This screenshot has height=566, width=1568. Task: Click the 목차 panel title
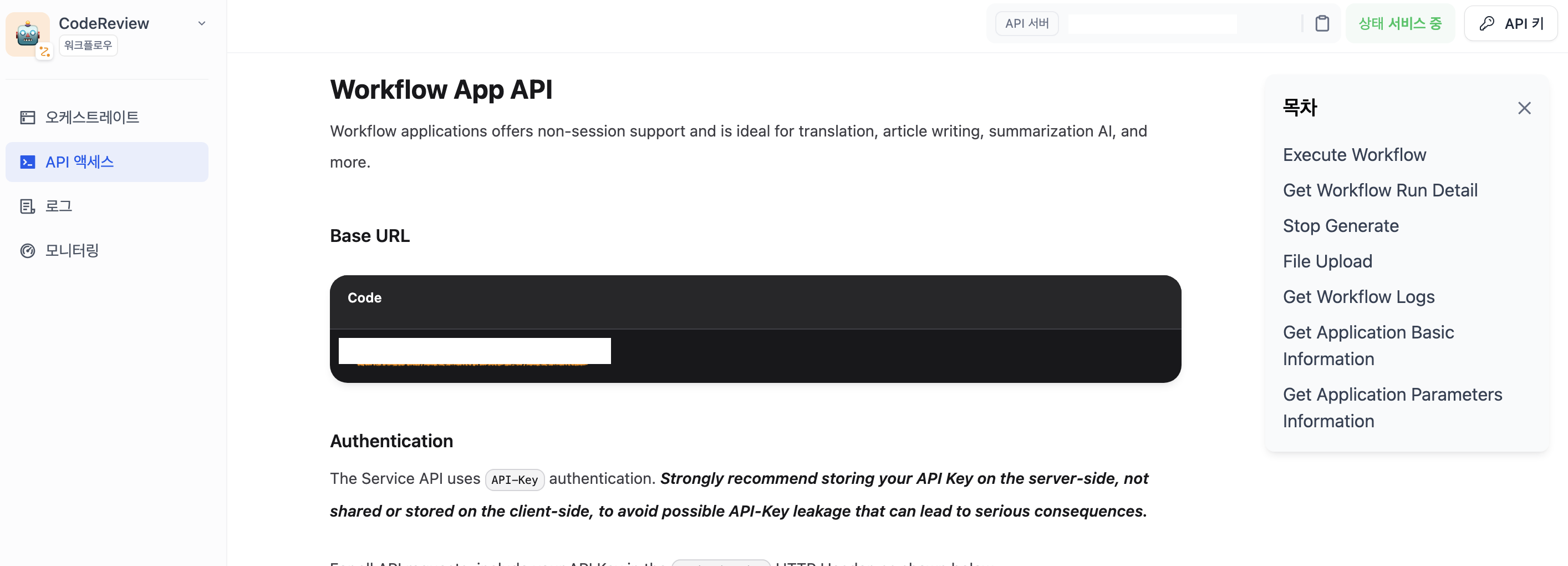click(1300, 107)
